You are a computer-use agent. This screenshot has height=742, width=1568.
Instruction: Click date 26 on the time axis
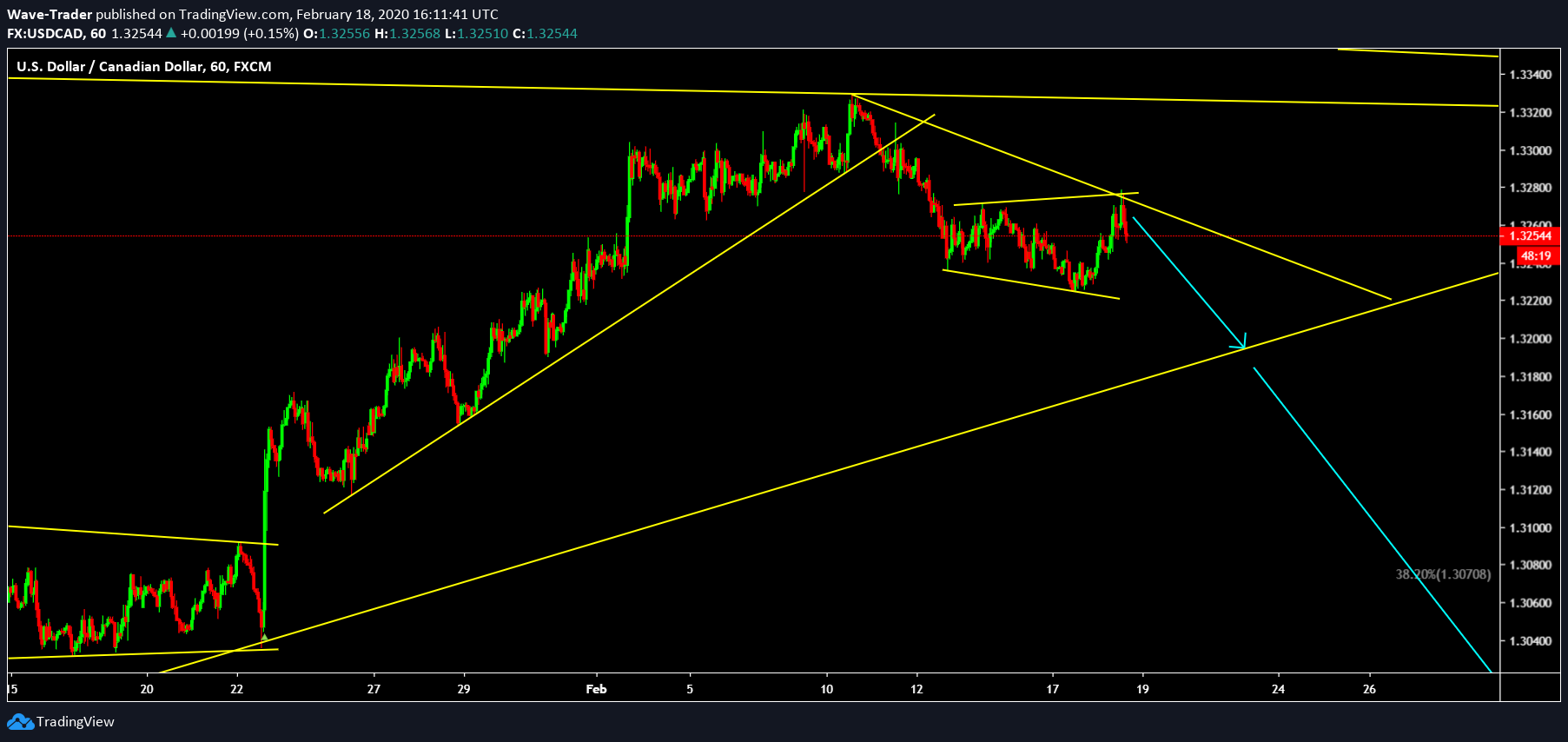tap(1370, 689)
